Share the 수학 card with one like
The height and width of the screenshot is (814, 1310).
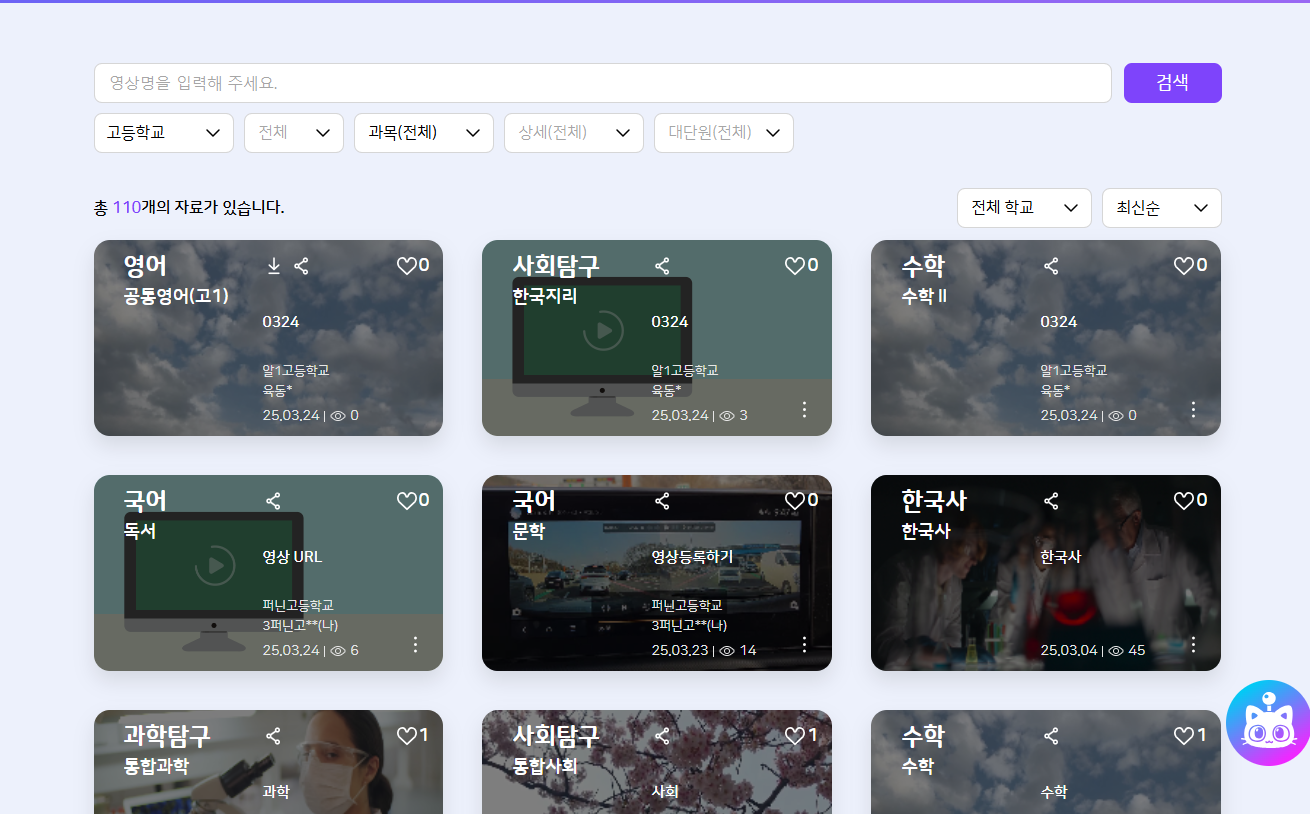click(x=1051, y=736)
